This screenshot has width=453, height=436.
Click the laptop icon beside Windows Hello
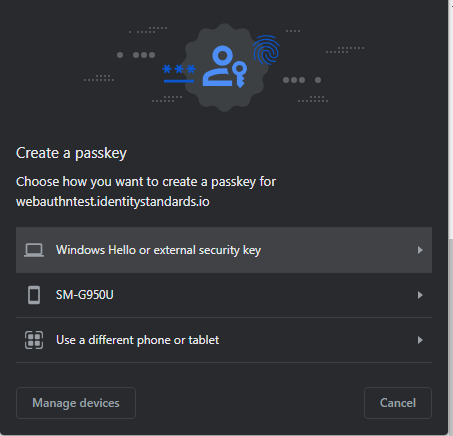click(34, 250)
